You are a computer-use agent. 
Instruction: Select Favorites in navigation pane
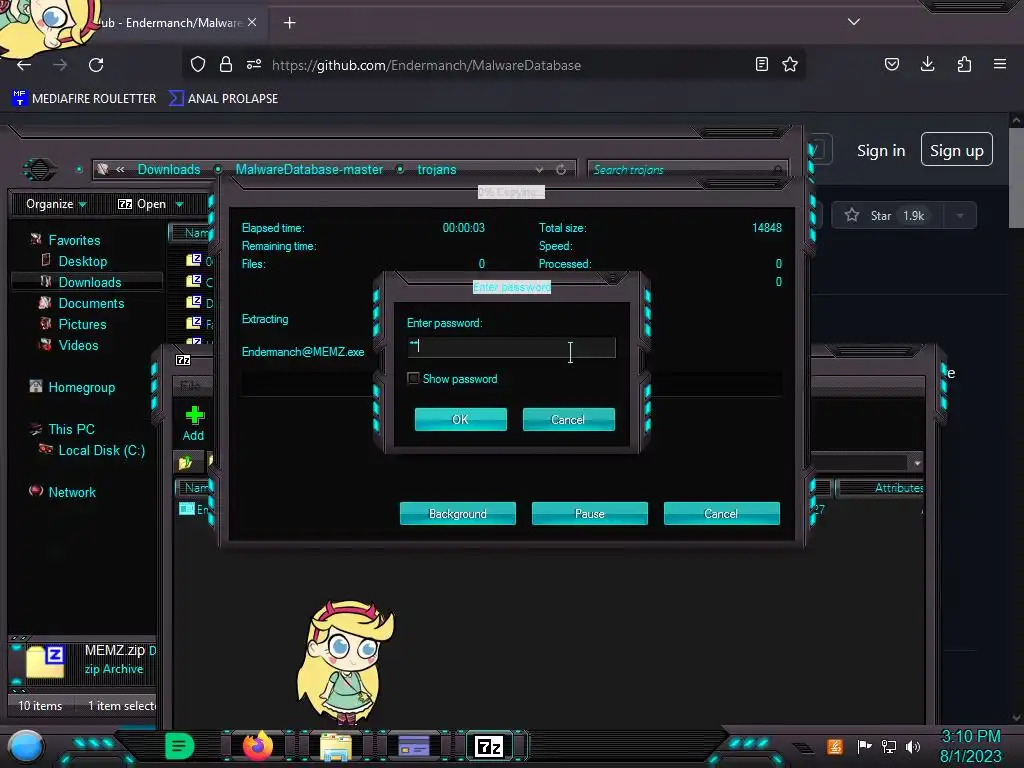tap(74, 240)
